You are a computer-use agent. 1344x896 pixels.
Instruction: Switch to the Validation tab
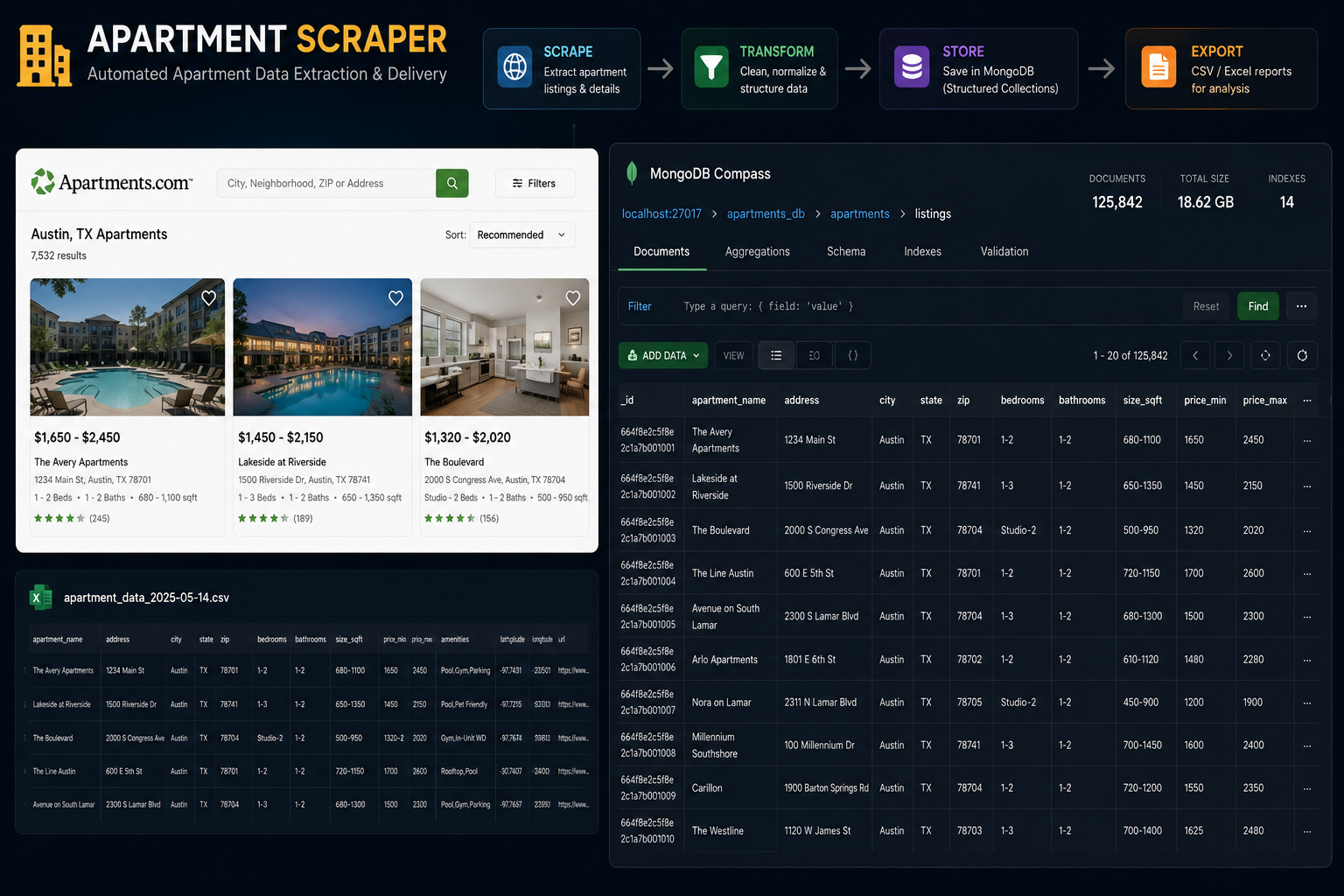click(1004, 252)
